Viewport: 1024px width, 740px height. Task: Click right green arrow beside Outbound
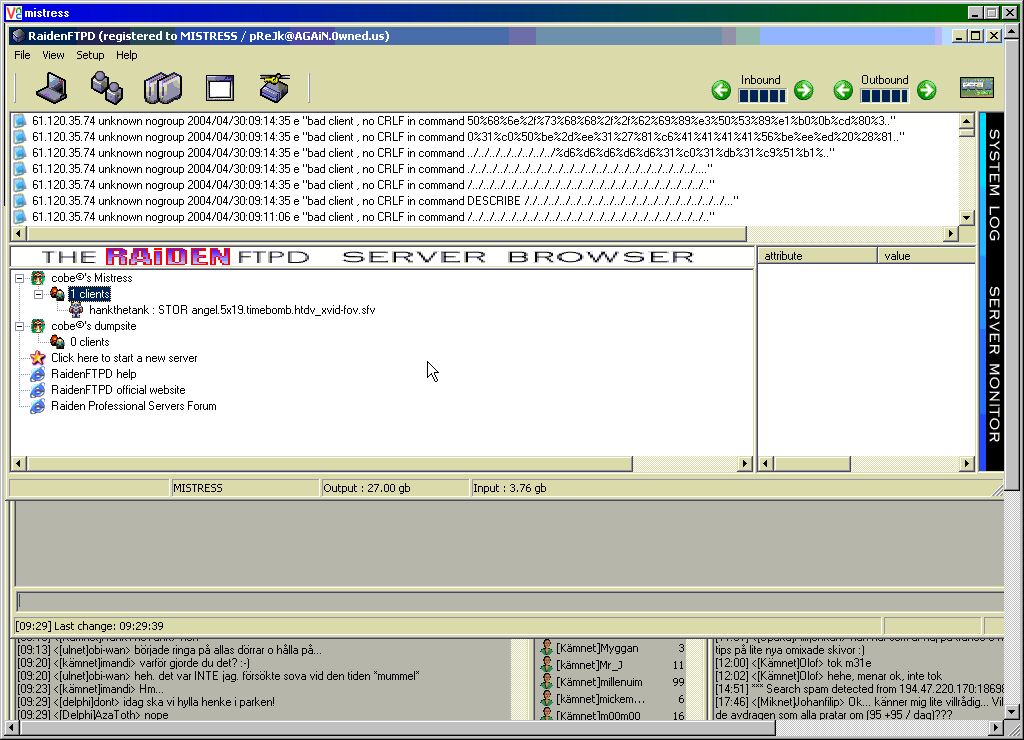point(927,90)
